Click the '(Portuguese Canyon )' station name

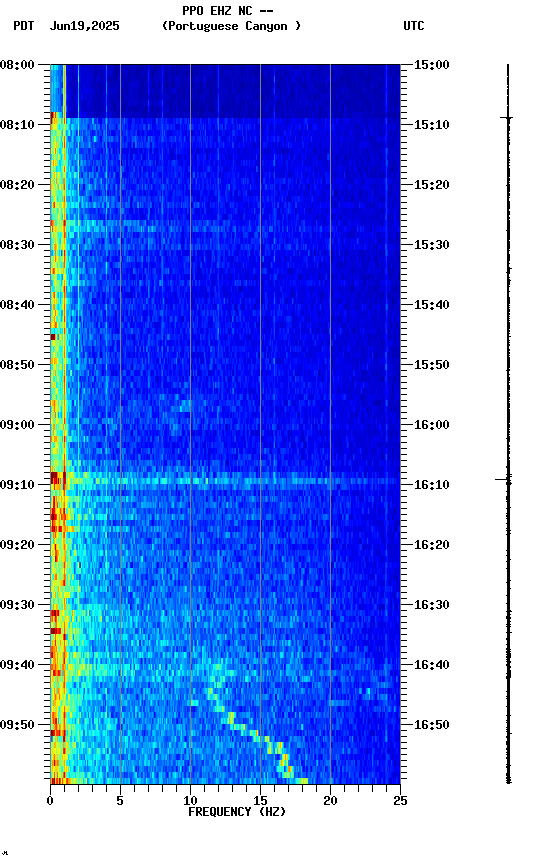231,26
